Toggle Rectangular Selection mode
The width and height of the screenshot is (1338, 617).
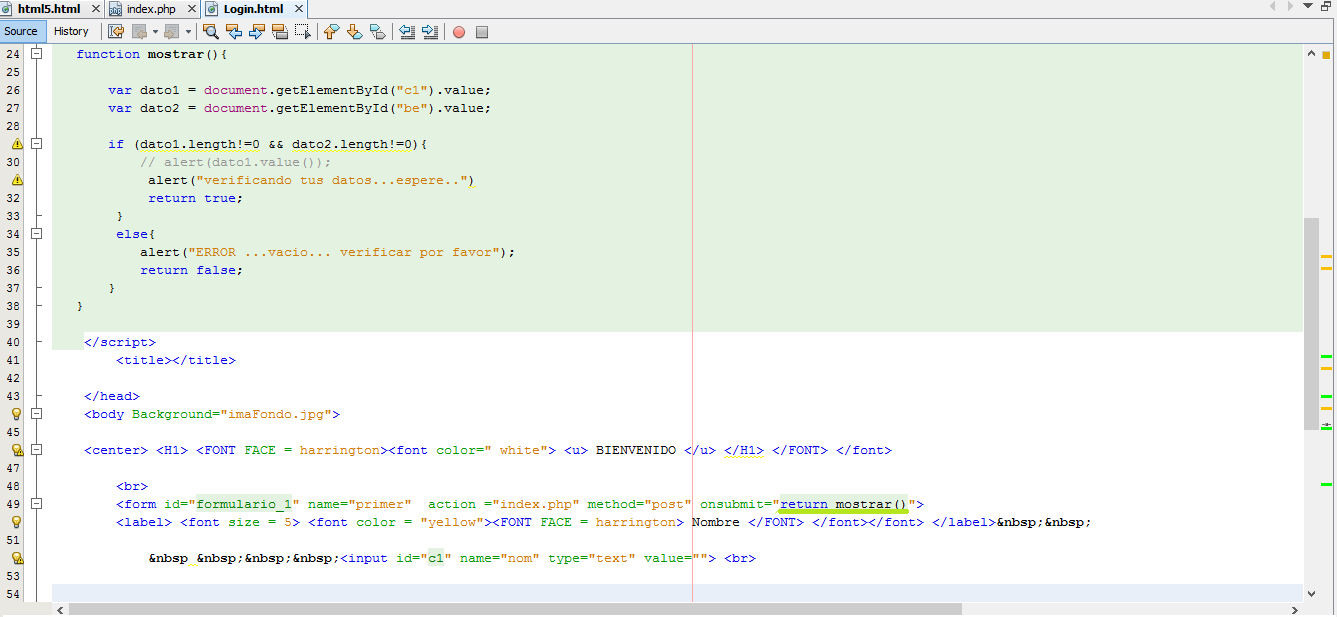[x=303, y=32]
